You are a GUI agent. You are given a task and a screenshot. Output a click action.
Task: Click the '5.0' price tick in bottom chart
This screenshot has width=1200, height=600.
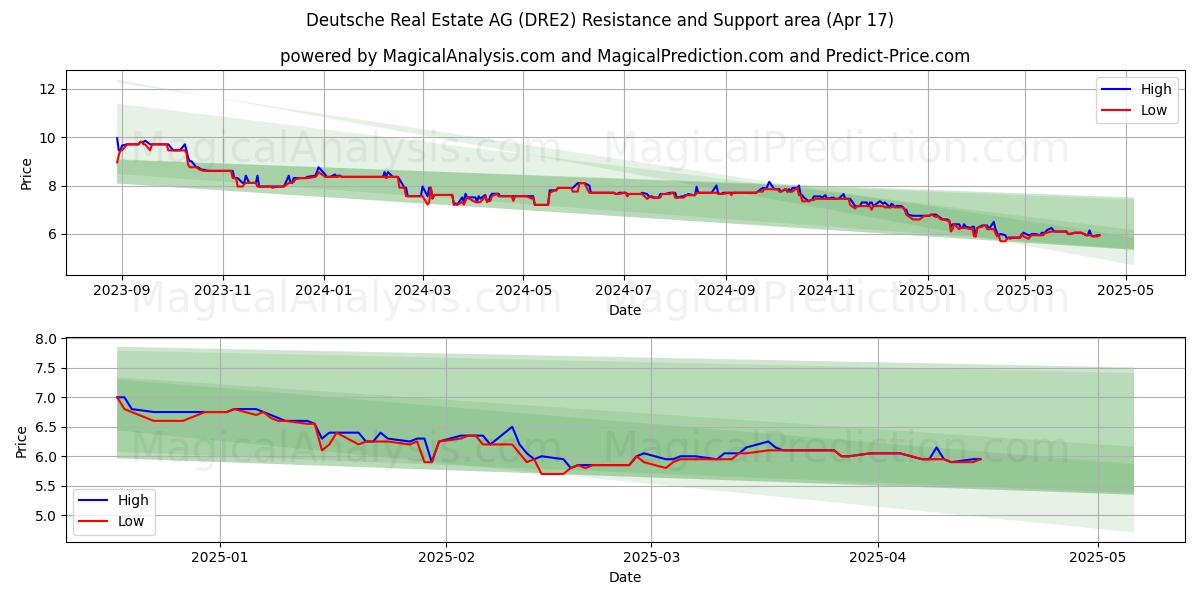(x=48, y=516)
